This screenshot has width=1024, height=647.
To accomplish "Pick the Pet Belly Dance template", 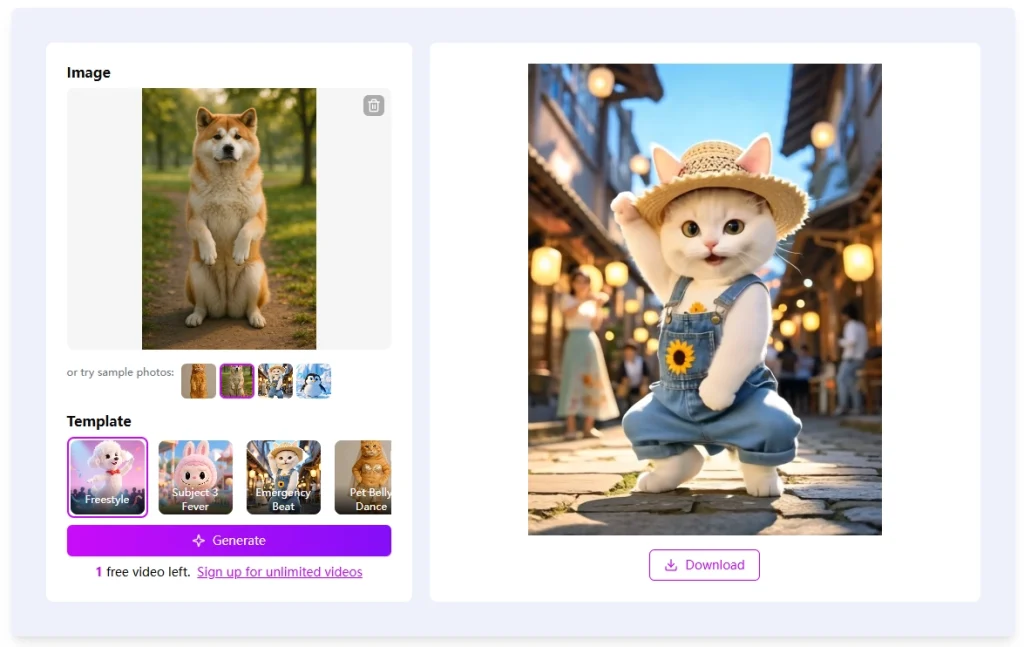I will [x=363, y=477].
